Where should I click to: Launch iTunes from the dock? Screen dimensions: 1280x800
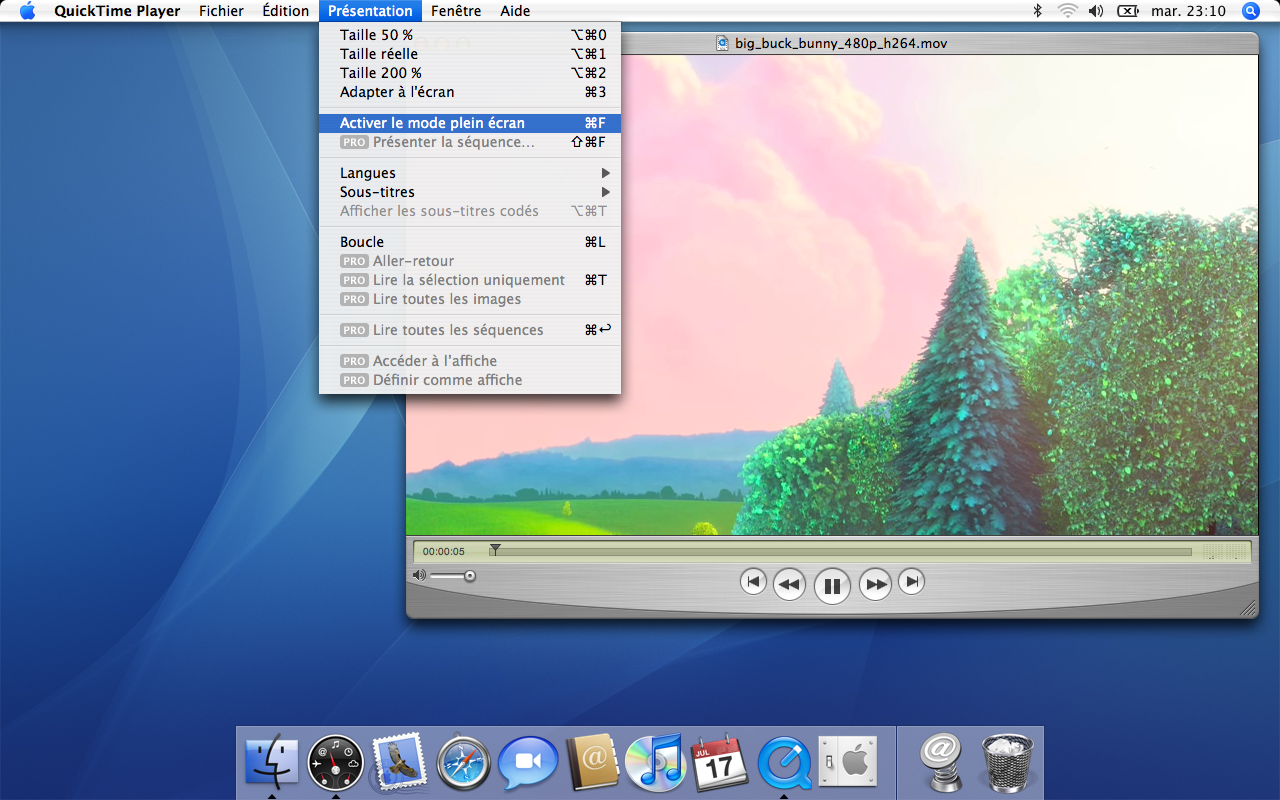pyautogui.click(x=655, y=763)
